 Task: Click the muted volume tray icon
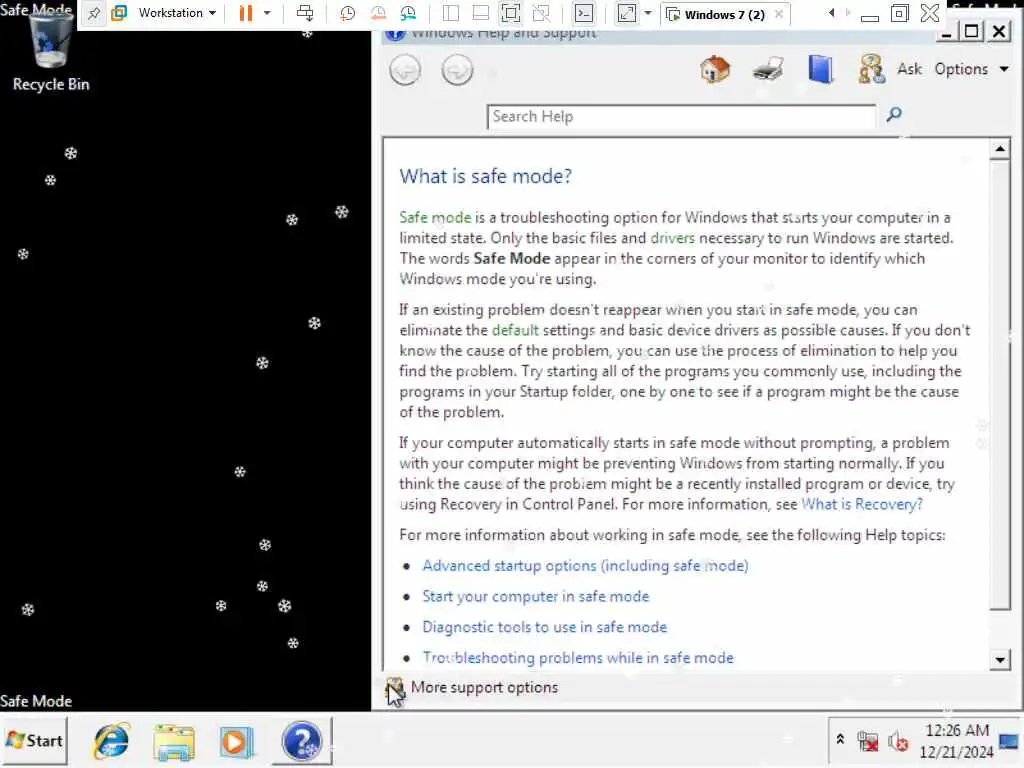(899, 742)
